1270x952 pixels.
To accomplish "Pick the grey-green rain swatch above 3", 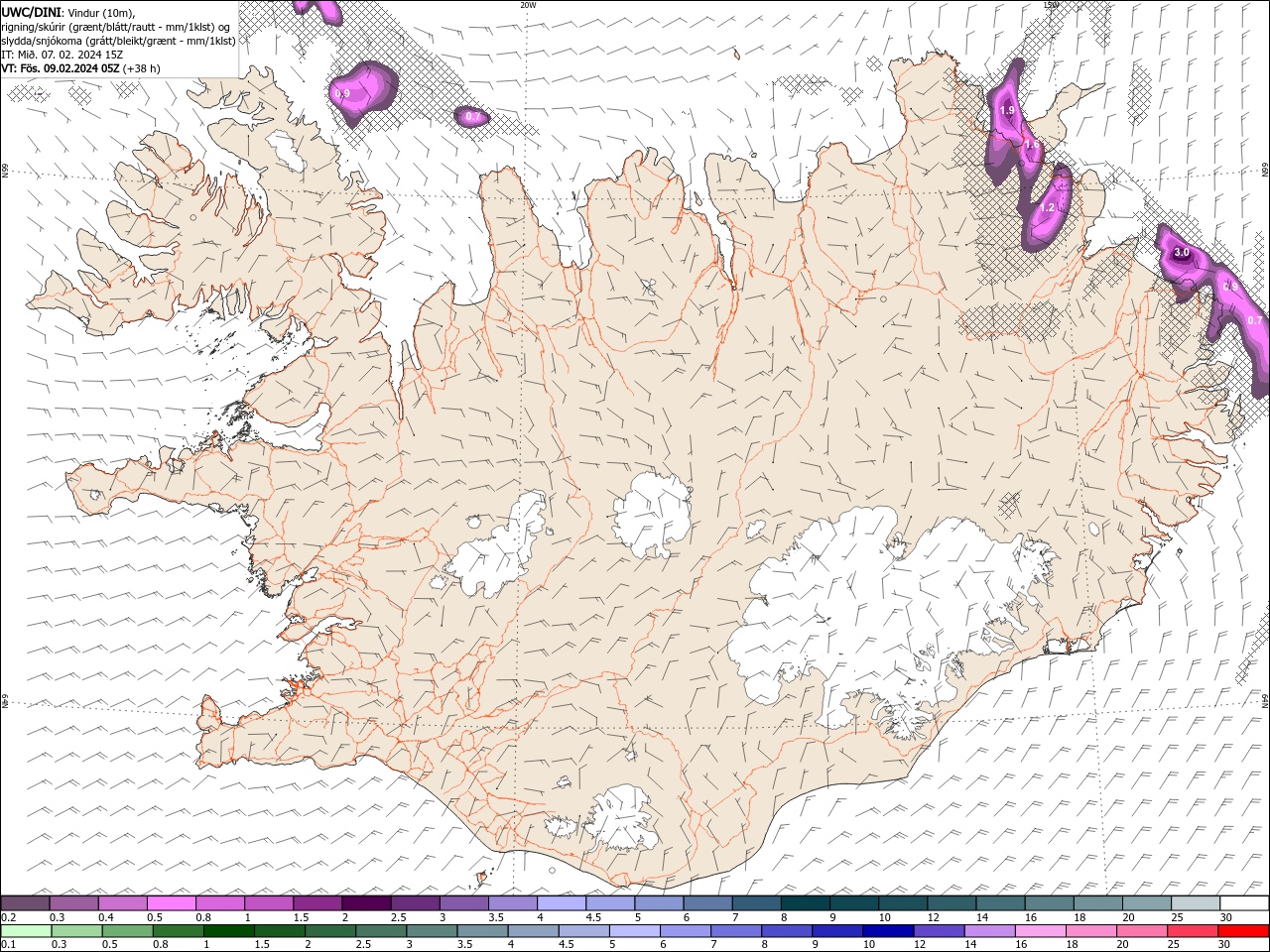I will (431, 931).
